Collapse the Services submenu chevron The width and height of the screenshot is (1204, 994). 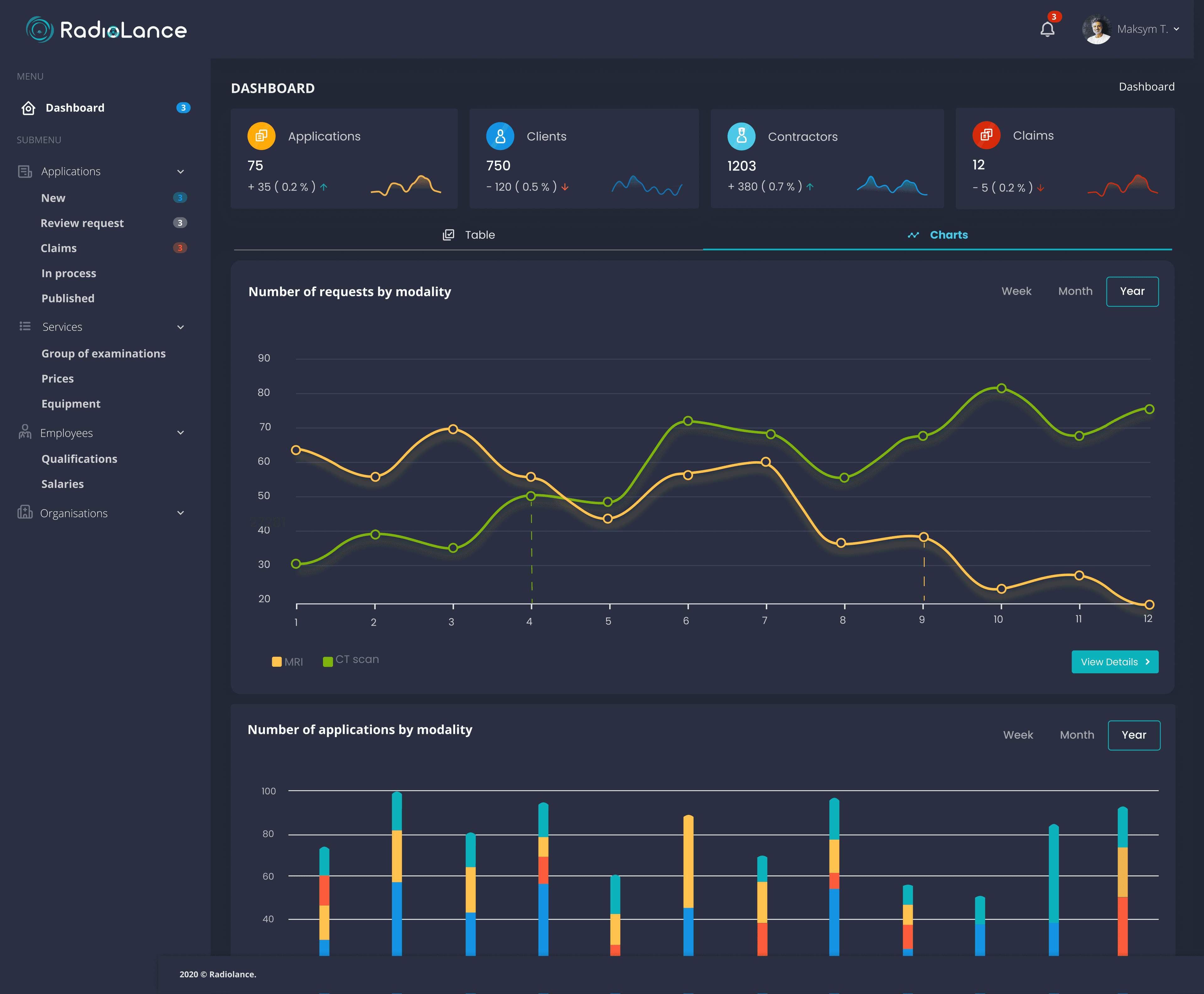click(180, 327)
